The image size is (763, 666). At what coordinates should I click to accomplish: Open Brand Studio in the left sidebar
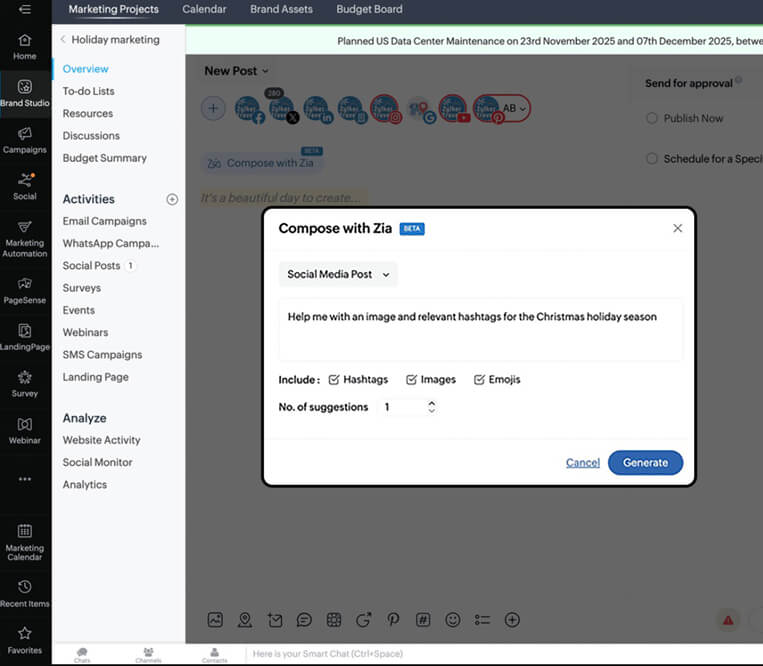(x=25, y=92)
